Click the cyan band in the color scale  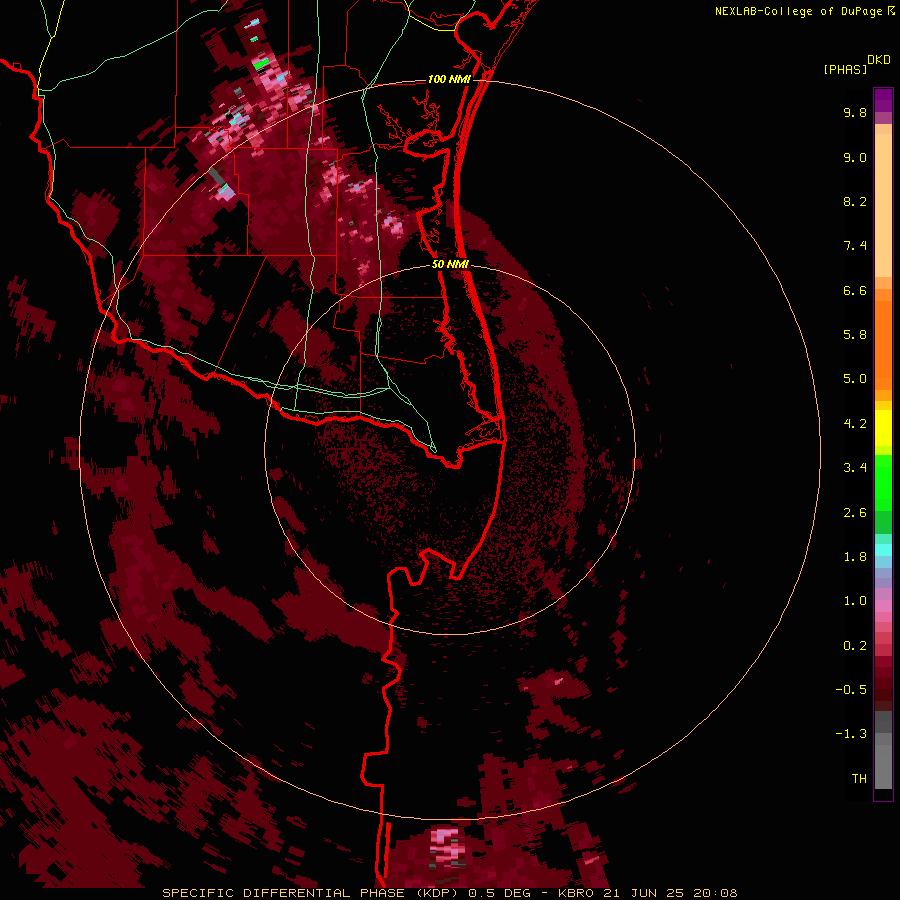point(883,550)
